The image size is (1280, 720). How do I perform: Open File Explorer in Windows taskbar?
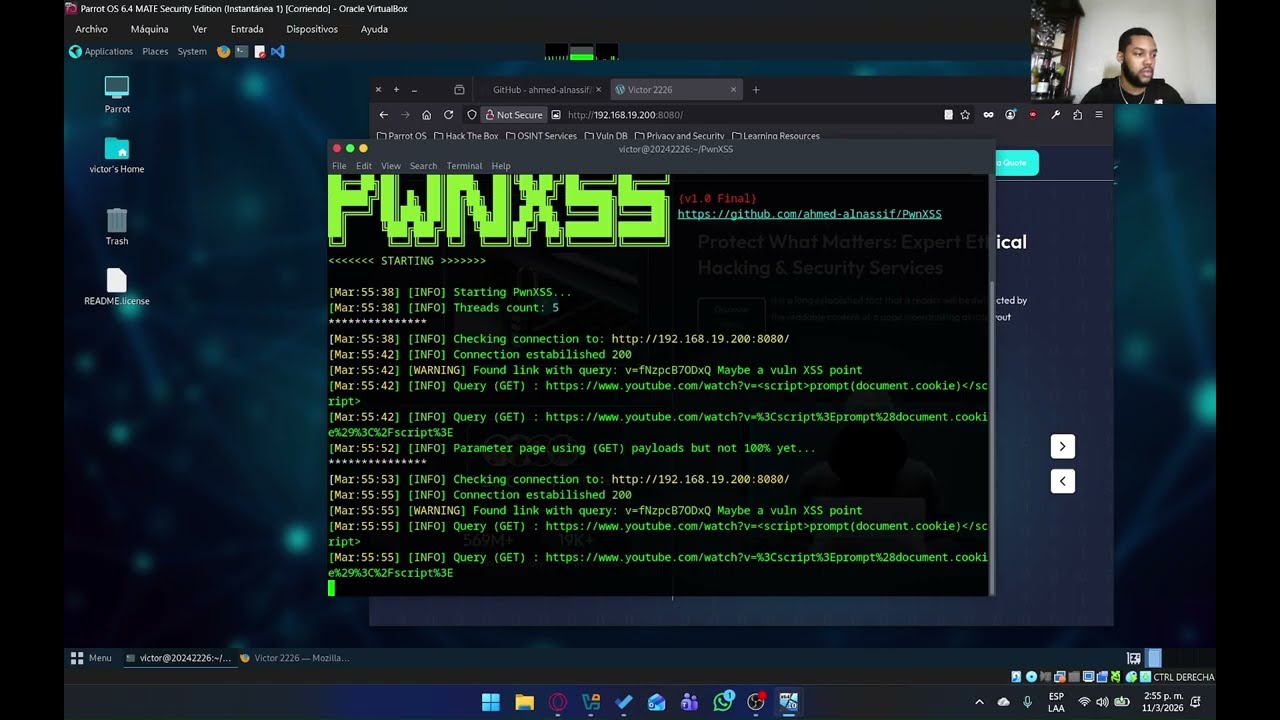pos(524,702)
